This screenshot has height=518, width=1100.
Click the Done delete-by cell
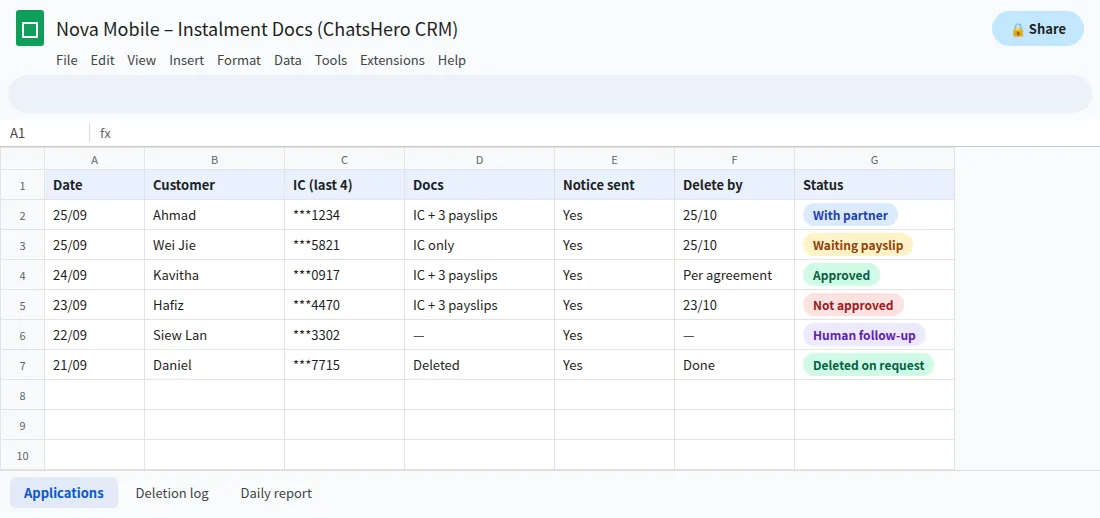(735, 365)
